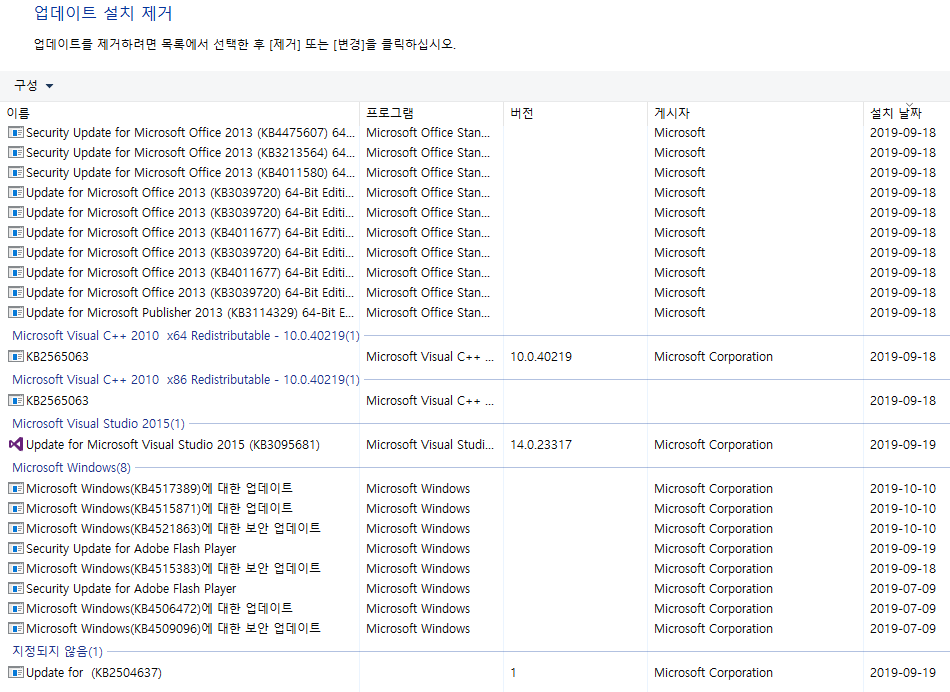Viewport: 950px width, 692px height.
Task: Select the Security Update for Office 2013 (KB4011580) entry
Action: coord(190,172)
